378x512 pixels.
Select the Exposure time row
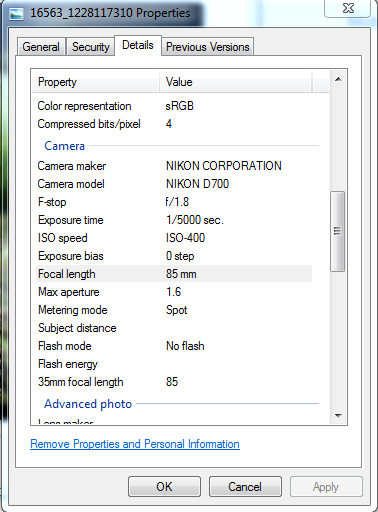(174, 220)
